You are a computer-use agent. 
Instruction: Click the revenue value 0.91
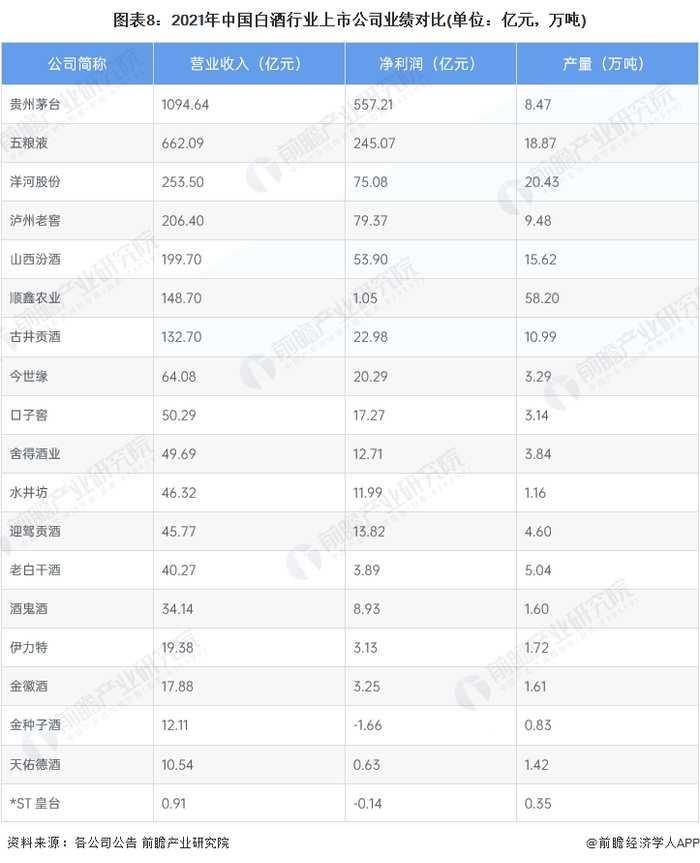click(x=173, y=804)
